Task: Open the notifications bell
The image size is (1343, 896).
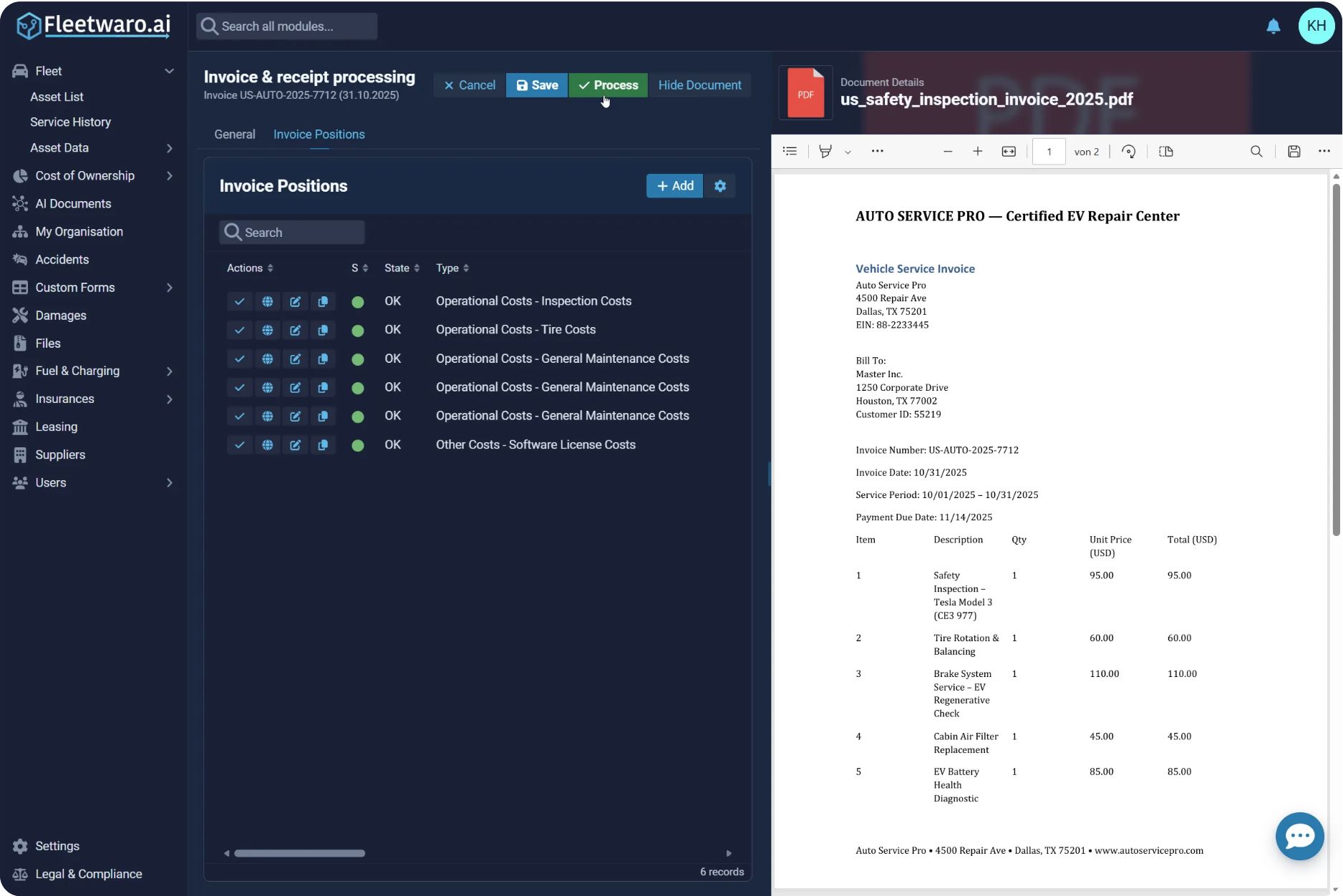Action: click(x=1273, y=26)
